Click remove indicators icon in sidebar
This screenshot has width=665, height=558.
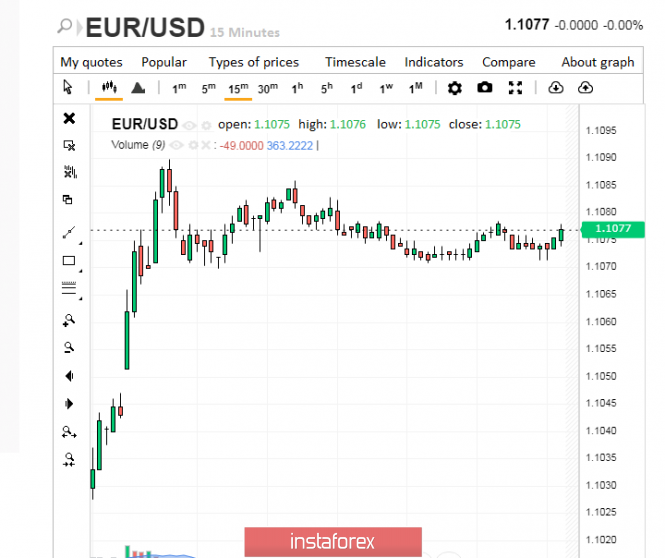pos(70,172)
